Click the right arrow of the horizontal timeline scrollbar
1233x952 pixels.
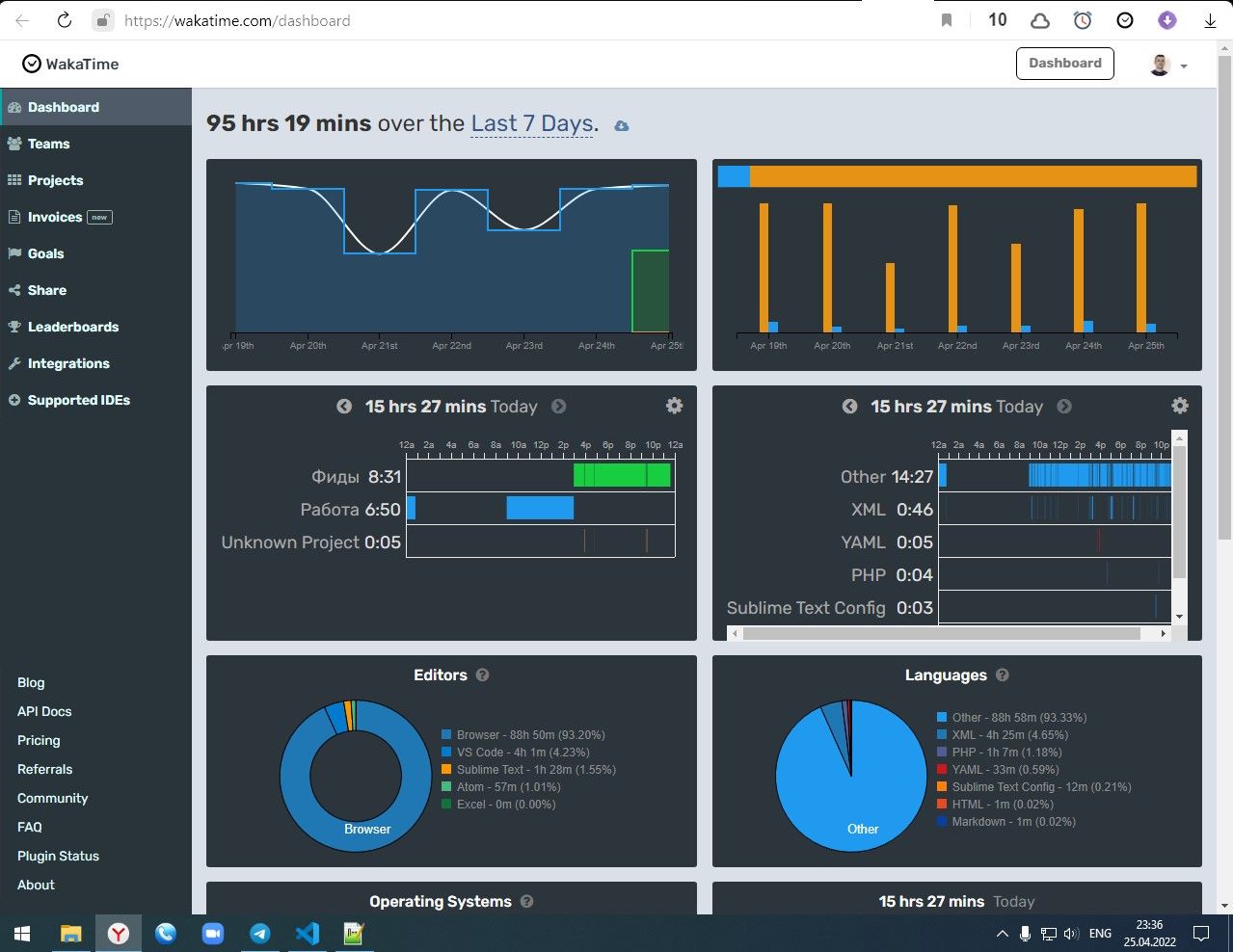(1164, 633)
